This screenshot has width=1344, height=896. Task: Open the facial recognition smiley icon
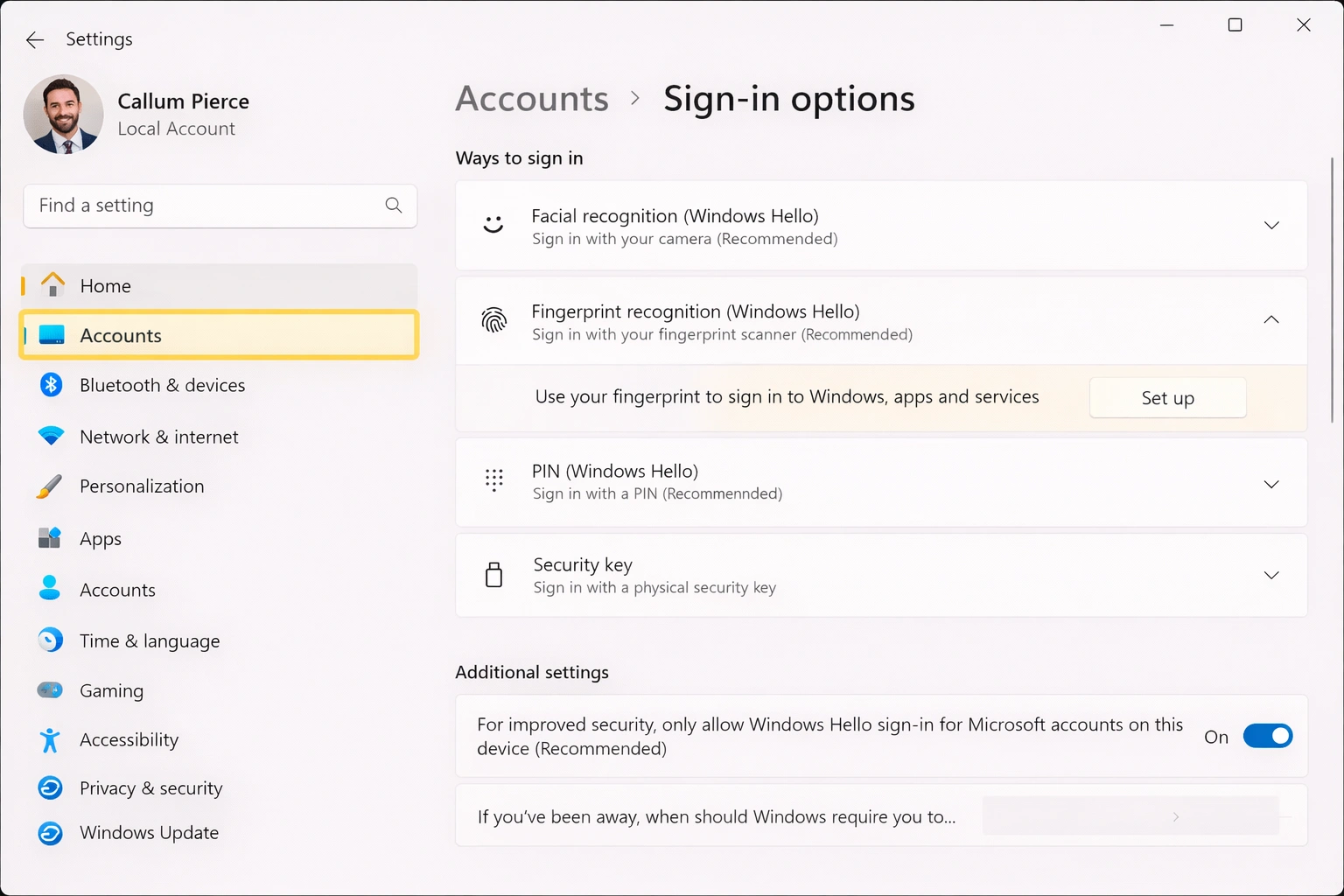[494, 225]
